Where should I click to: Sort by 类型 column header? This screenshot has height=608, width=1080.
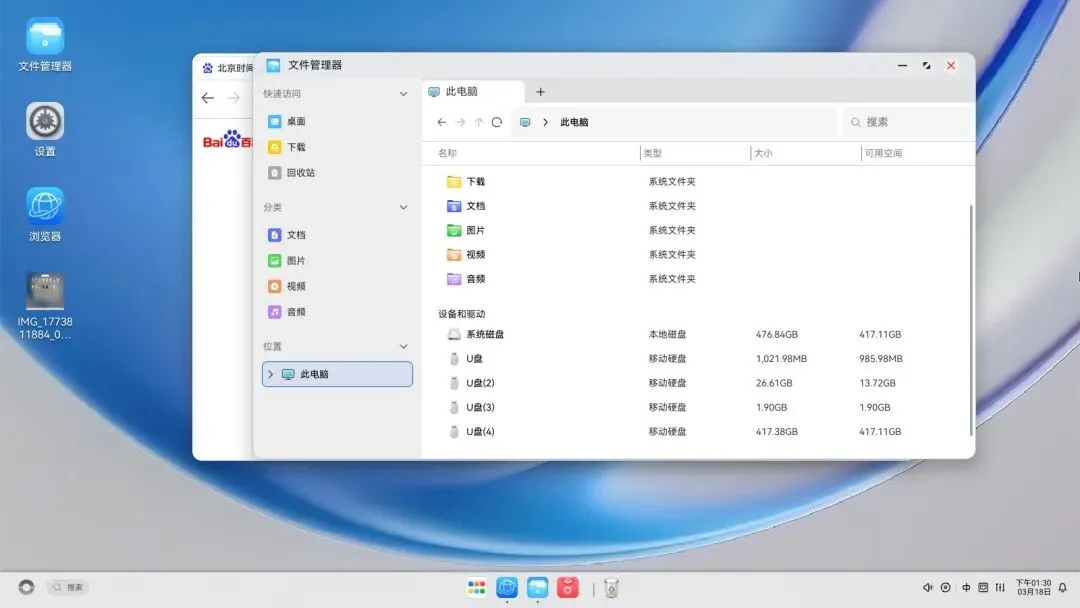tap(653, 153)
